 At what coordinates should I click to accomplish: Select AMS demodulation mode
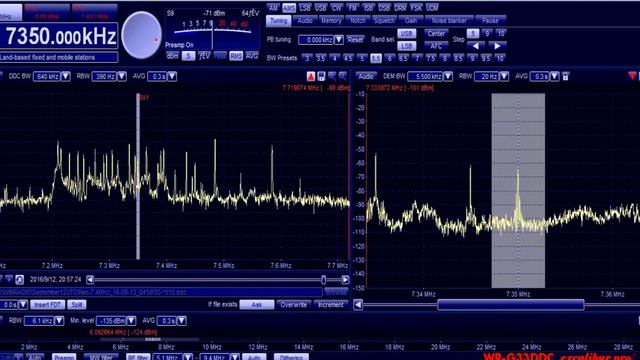(x=289, y=8)
